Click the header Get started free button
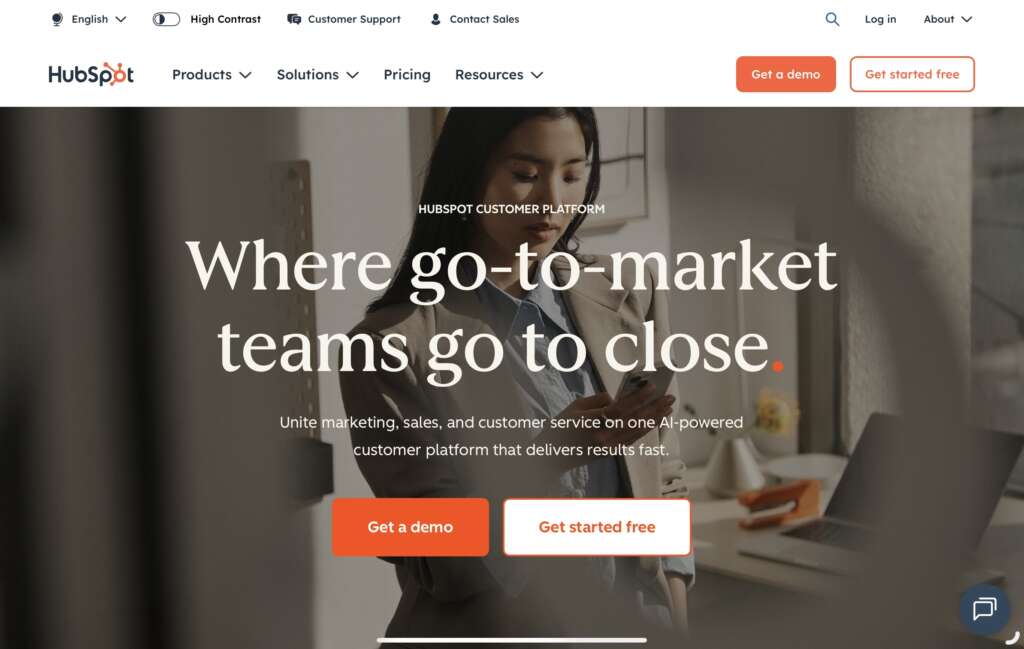Image resolution: width=1024 pixels, height=649 pixels. click(912, 74)
